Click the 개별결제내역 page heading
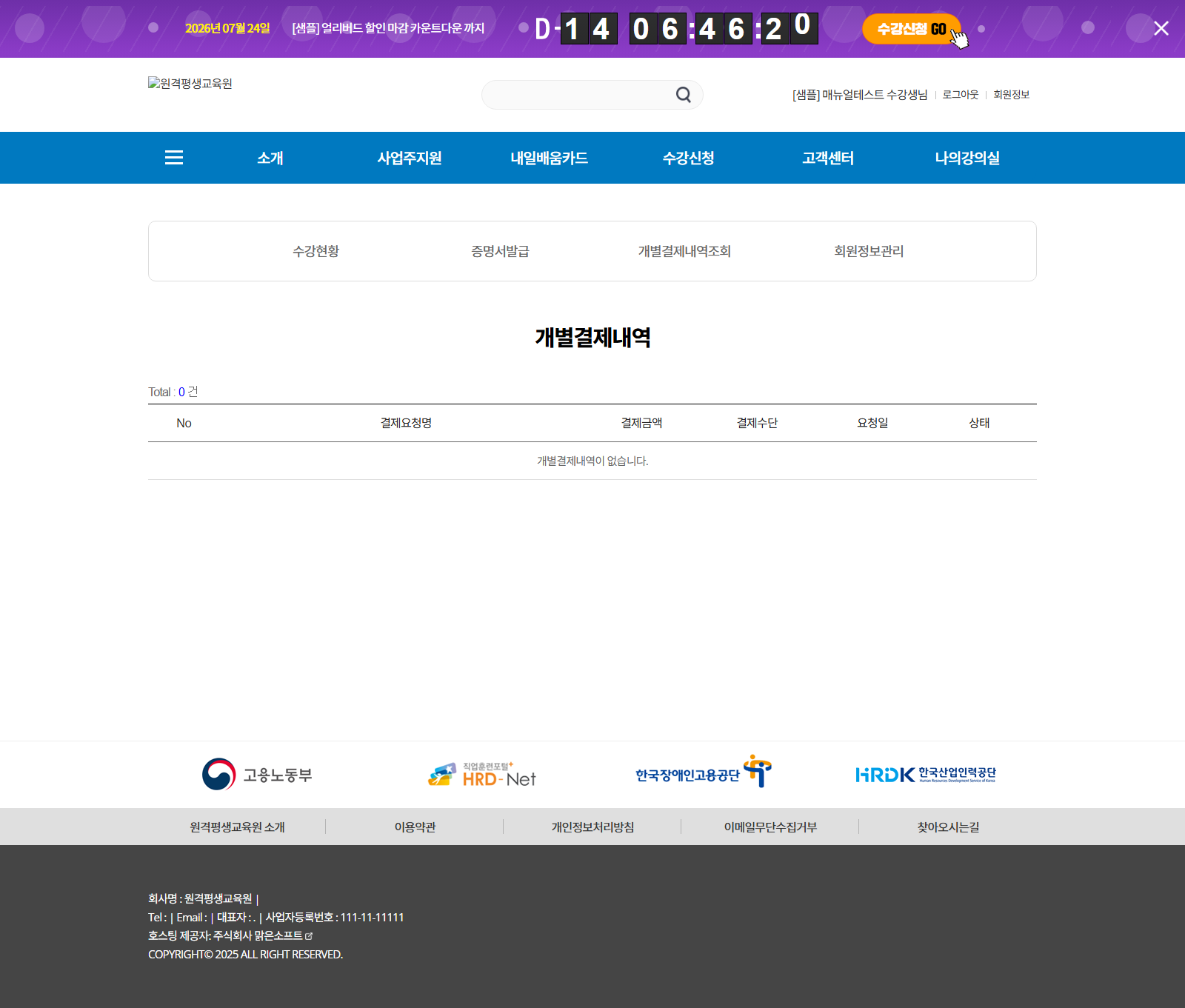Viewport: 1185px width, 1008px height. coord(592,338)
